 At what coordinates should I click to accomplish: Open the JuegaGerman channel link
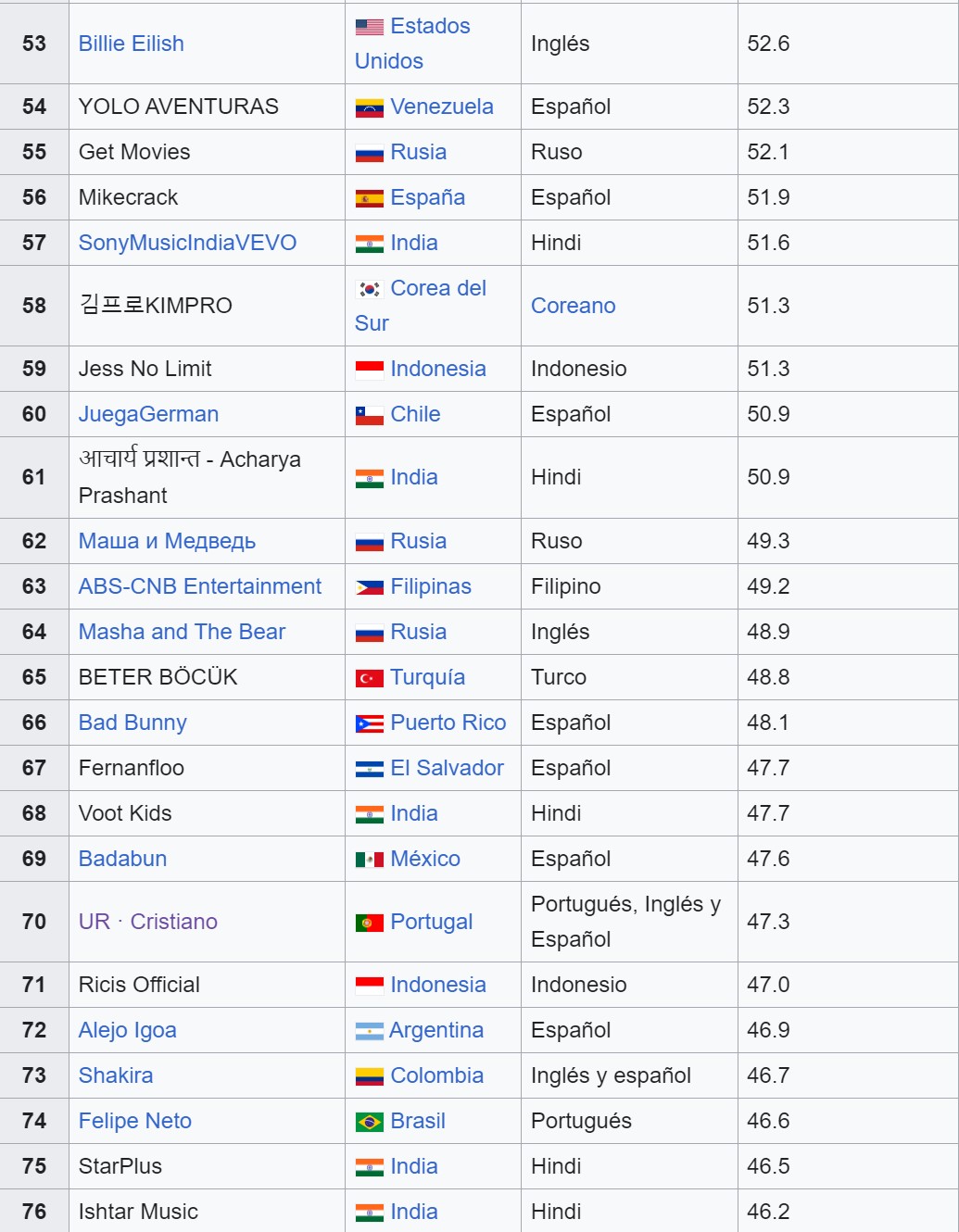148,414
